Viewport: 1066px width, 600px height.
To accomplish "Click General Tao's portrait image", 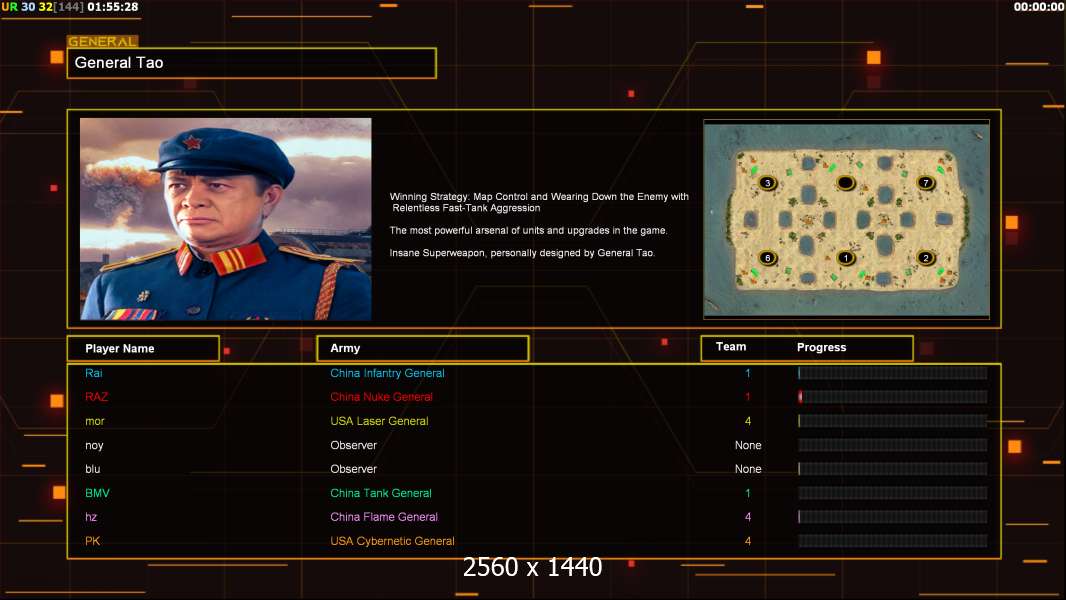I will pyautogui.click(x=226, y=219).
